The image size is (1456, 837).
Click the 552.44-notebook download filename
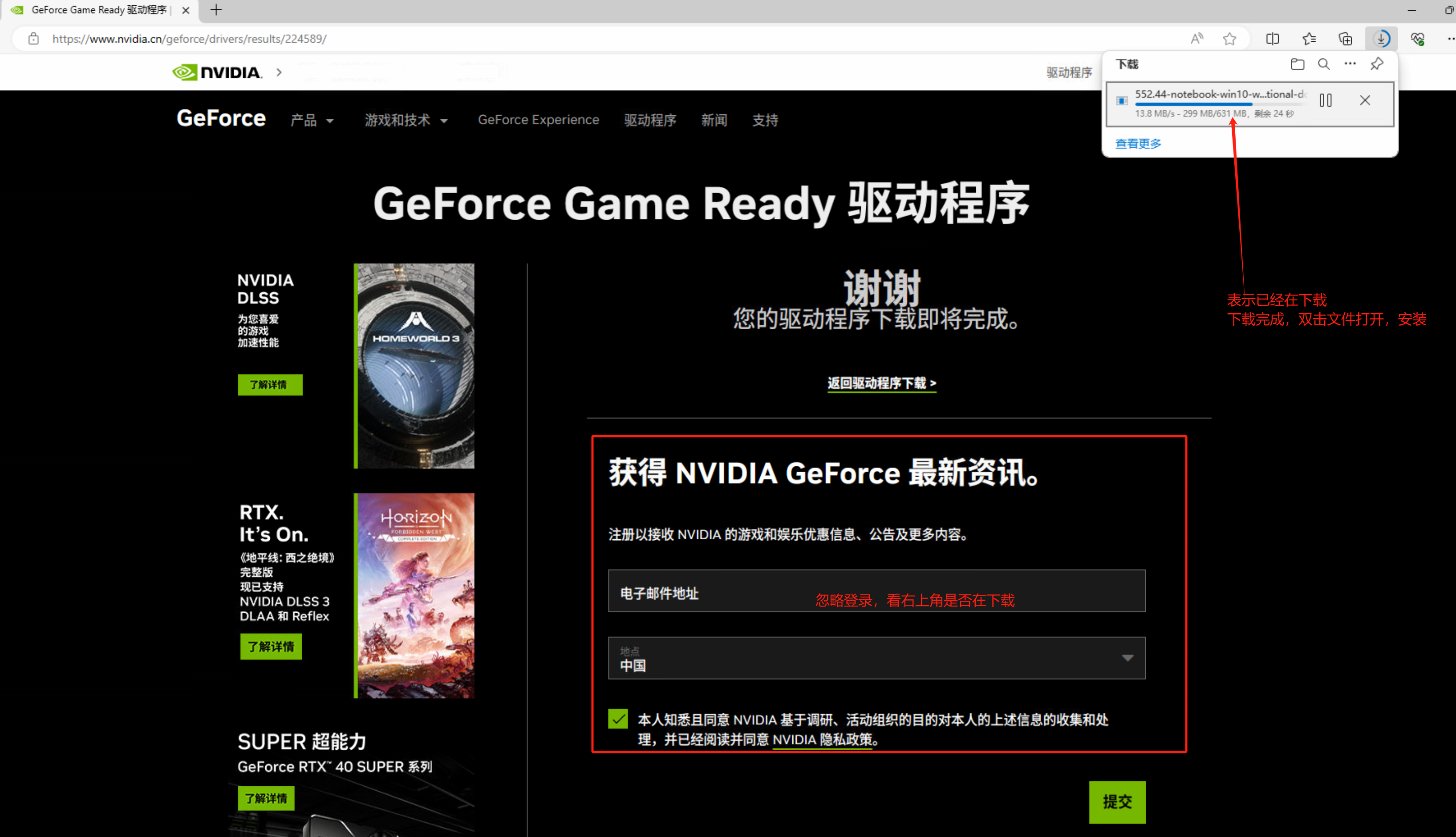coord(1221,94)
